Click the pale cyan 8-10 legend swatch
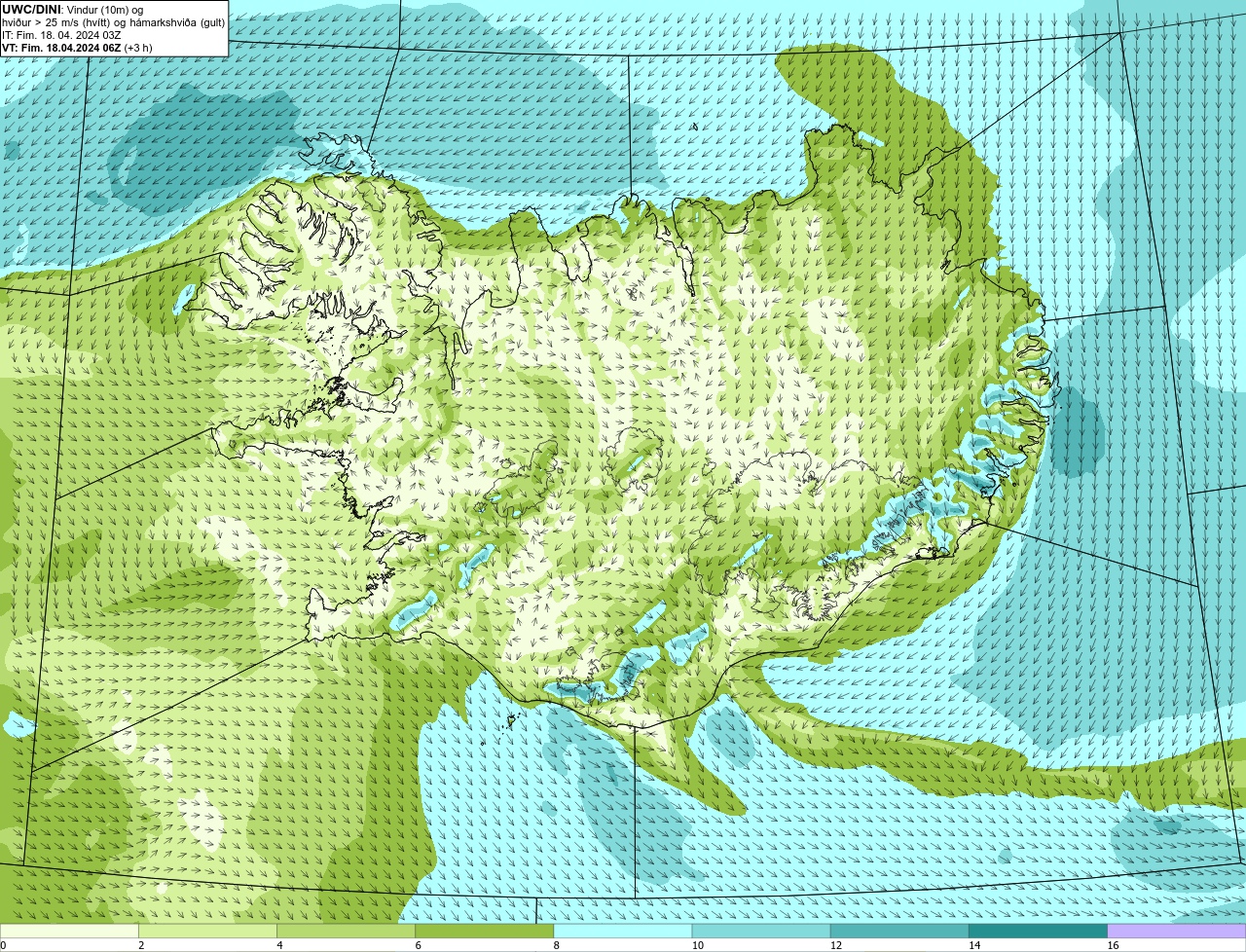 (623, 932)
